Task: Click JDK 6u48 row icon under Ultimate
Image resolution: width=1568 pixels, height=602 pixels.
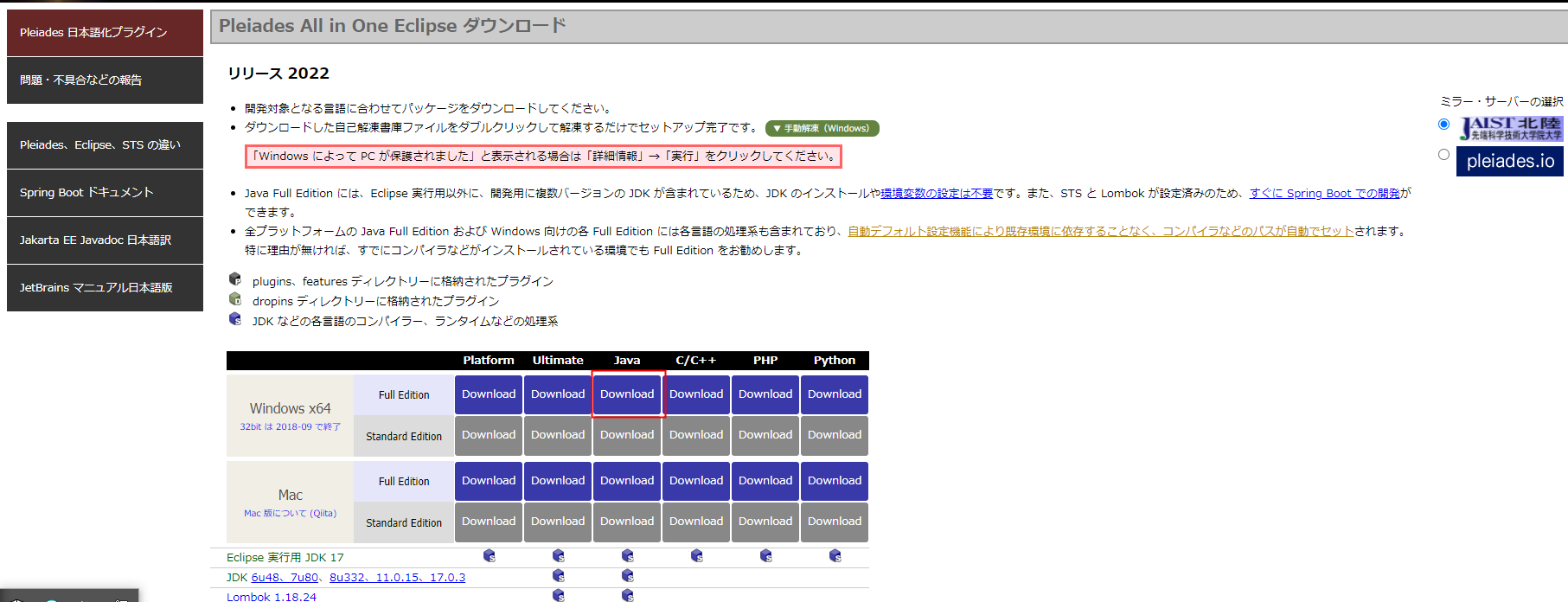Action: tap(559, 576)
